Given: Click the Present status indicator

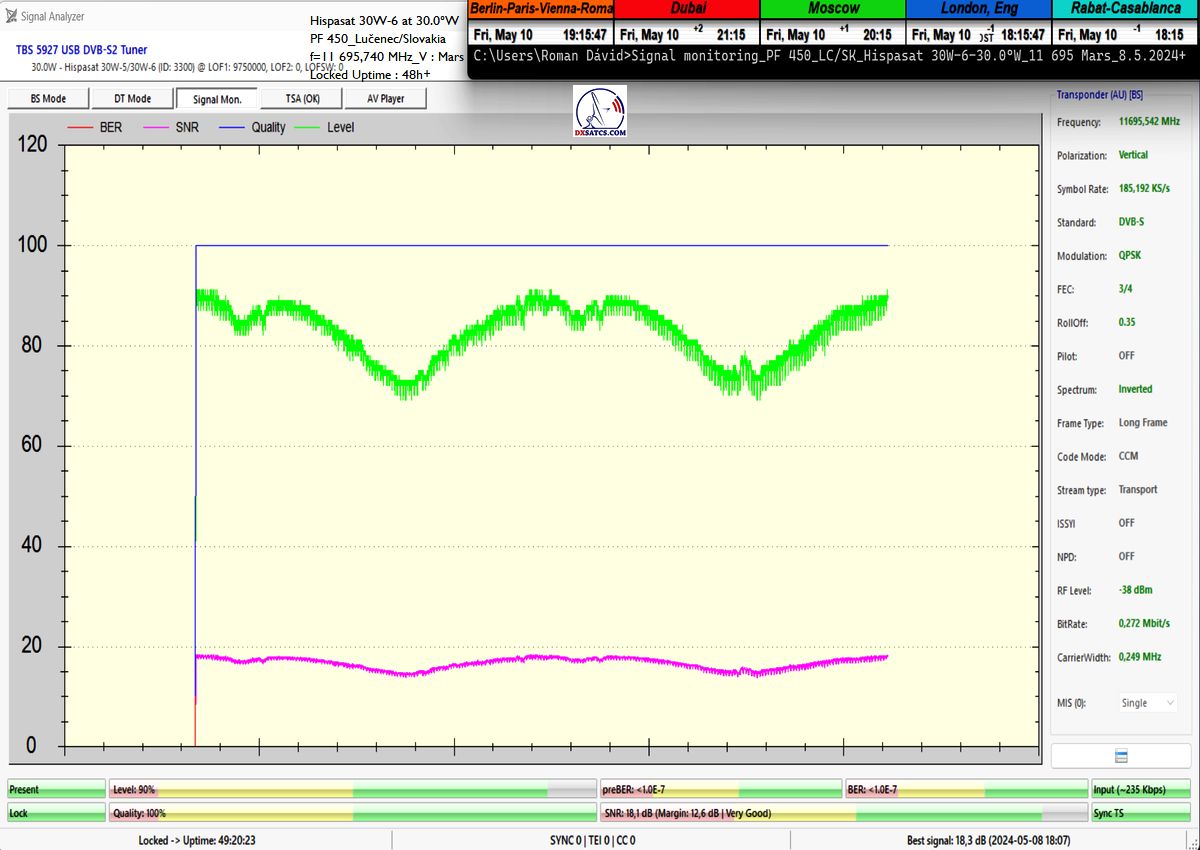Looking at the screenshot, I should pyautogui.click(x=56, y=790).
